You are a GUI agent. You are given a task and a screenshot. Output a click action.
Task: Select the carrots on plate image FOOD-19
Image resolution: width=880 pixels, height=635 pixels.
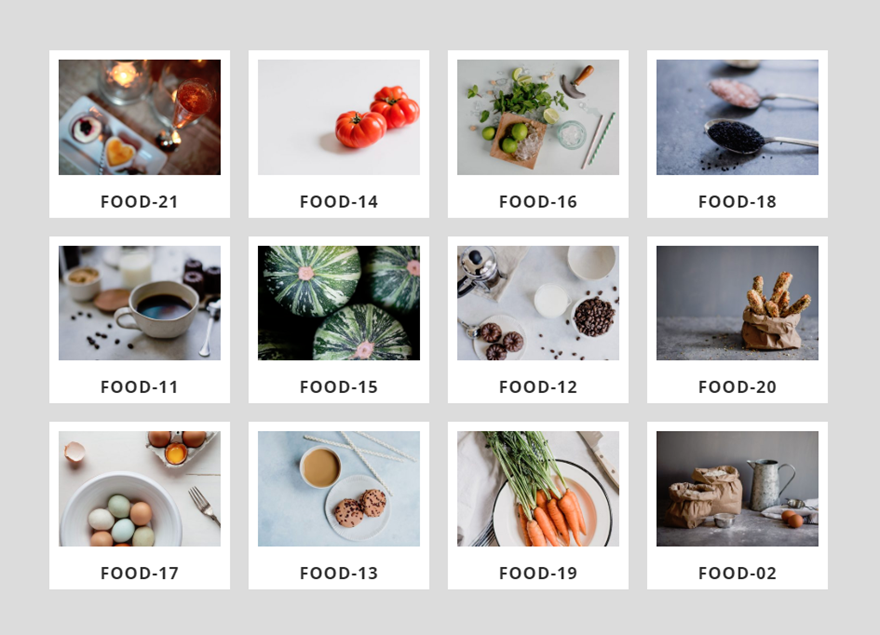tap(538, 488)
